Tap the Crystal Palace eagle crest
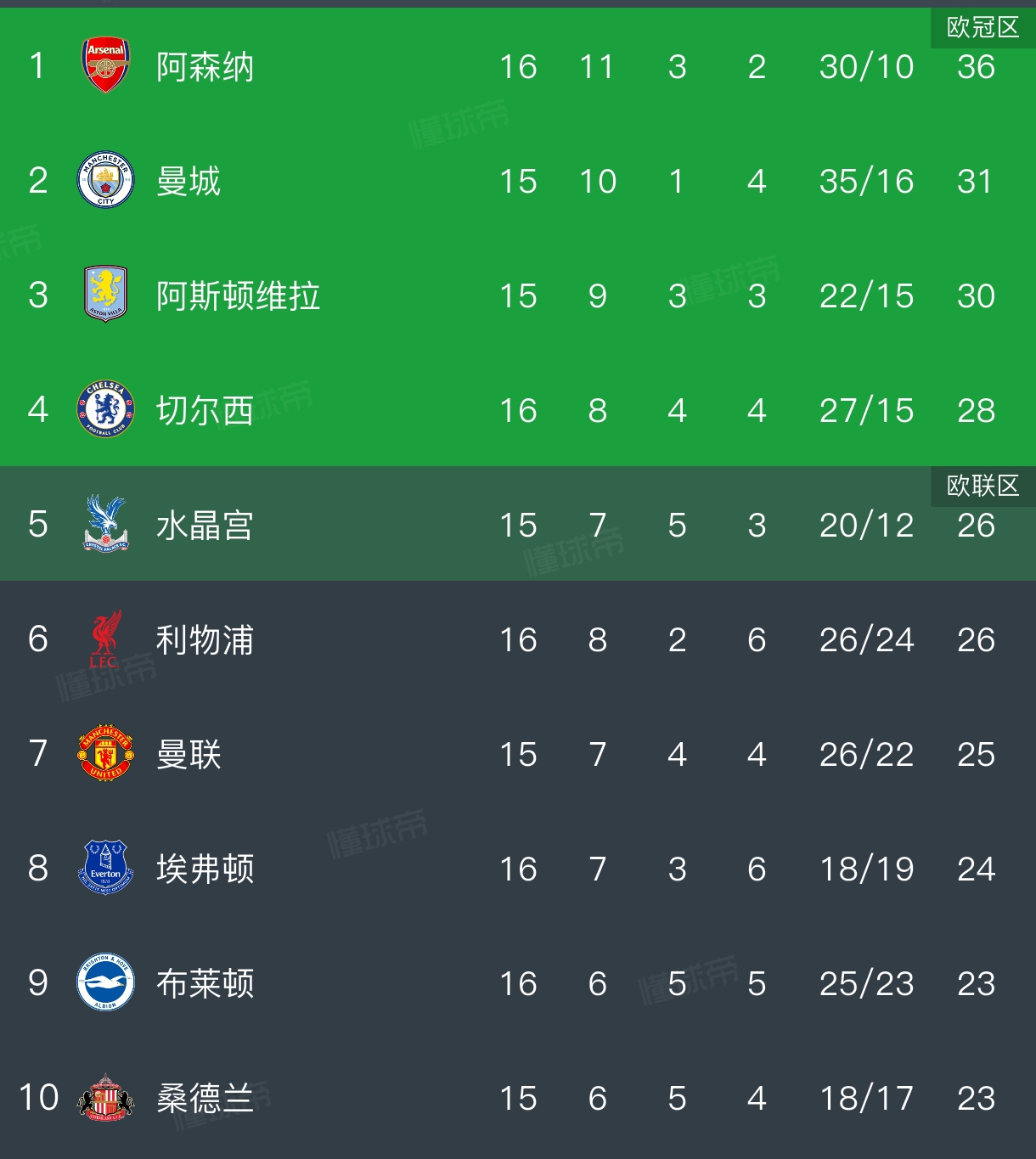 (105, 524)
